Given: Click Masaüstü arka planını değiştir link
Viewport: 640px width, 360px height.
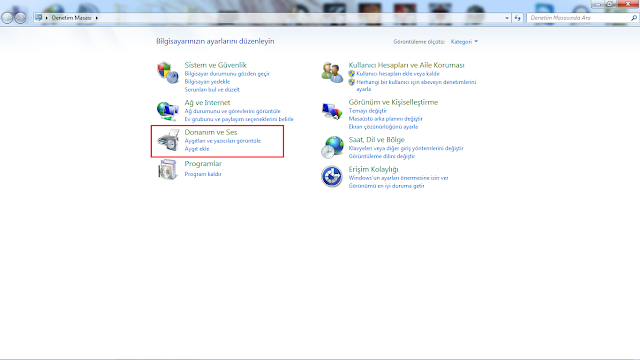Looking at the screenshot, I should (x=385, y=119).
